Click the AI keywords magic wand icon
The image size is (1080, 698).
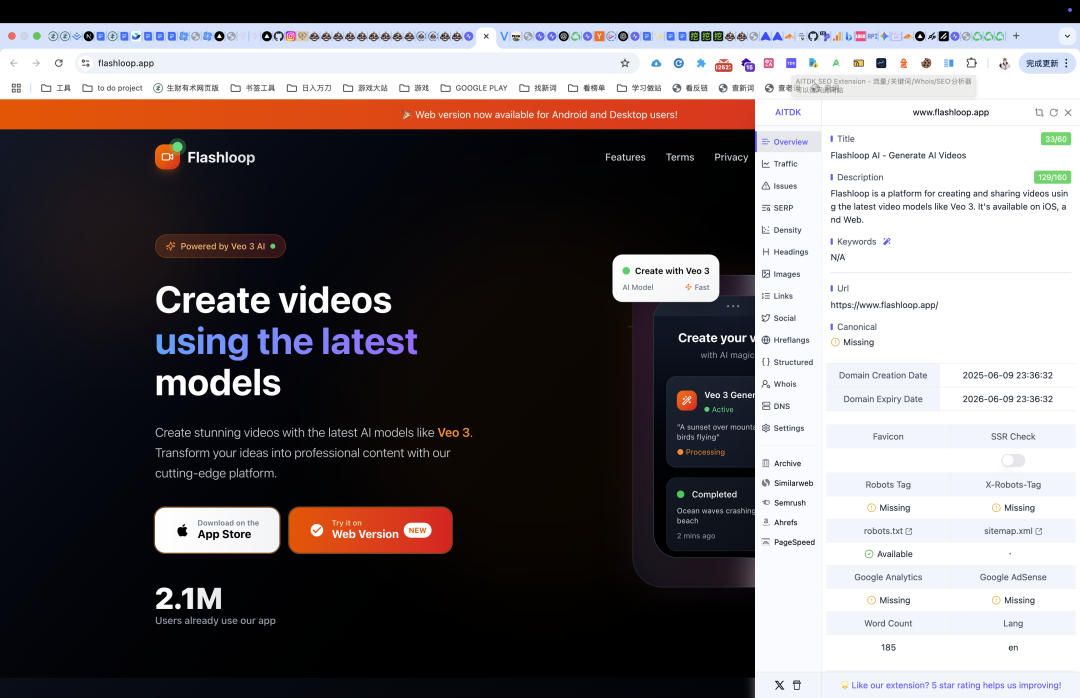(x=887, y=242)
